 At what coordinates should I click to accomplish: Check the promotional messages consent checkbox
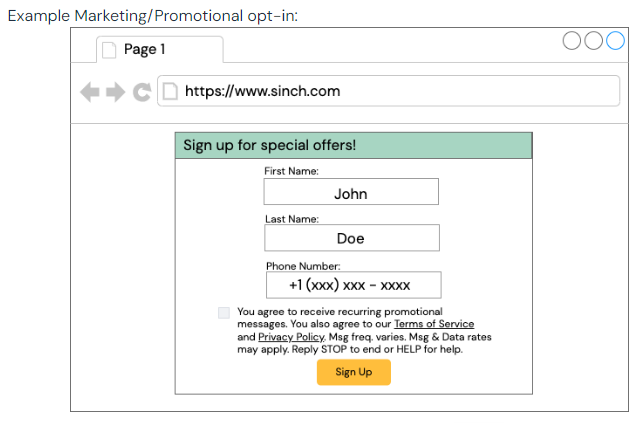tap(224, 313)
